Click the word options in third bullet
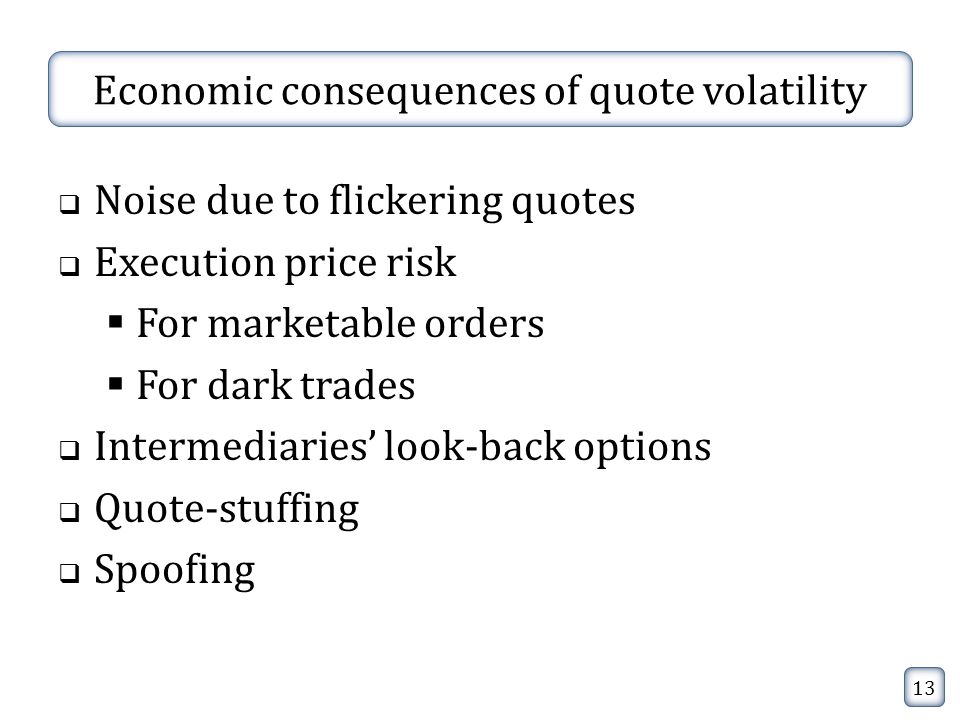 pyautogui.click(x=642, y=448)
